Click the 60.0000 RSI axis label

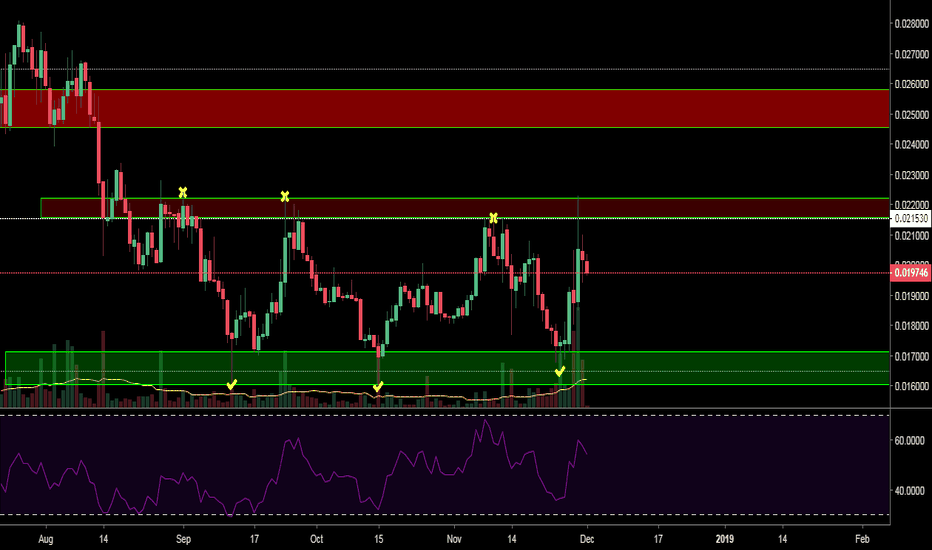click(x=909, y=441)
